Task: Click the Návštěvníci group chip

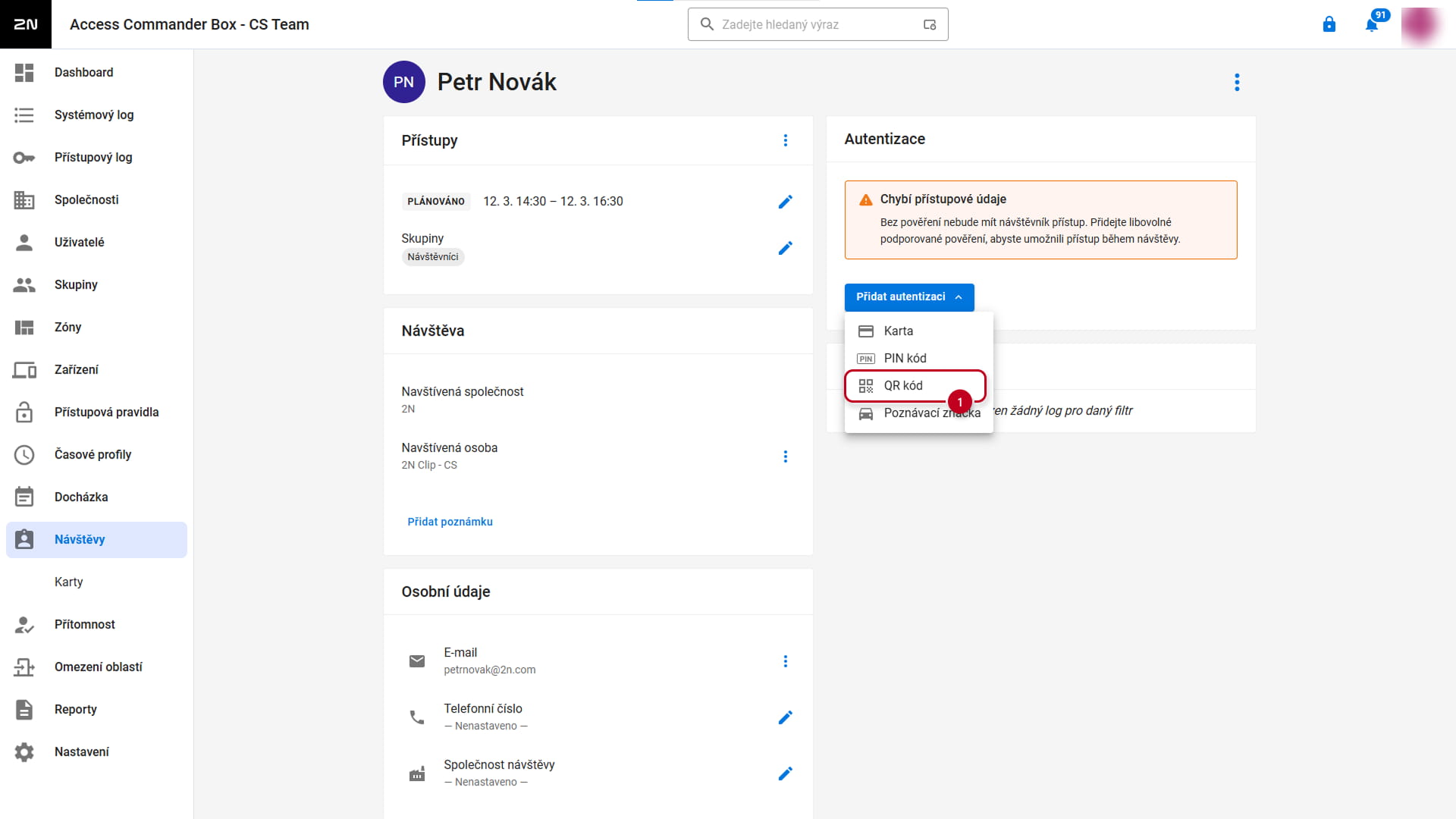Action: tap(433, 257)
